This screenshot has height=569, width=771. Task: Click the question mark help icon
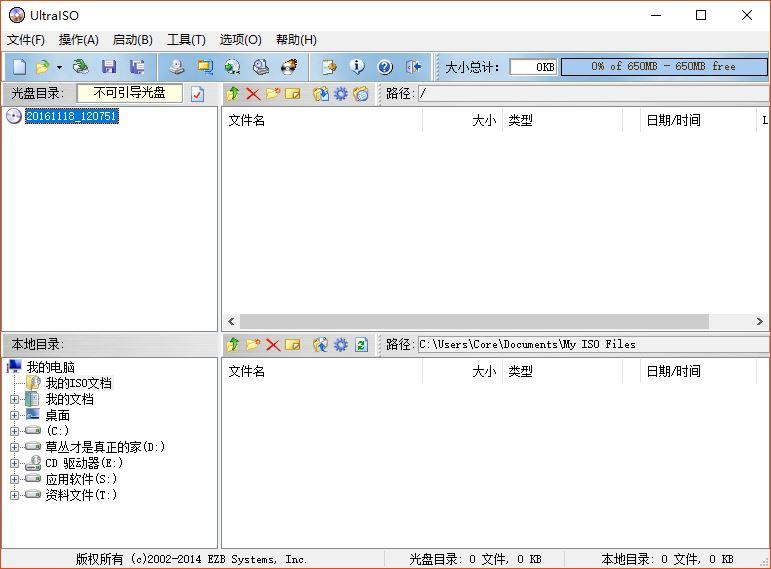pyautogui.click(x=385, y=67)
